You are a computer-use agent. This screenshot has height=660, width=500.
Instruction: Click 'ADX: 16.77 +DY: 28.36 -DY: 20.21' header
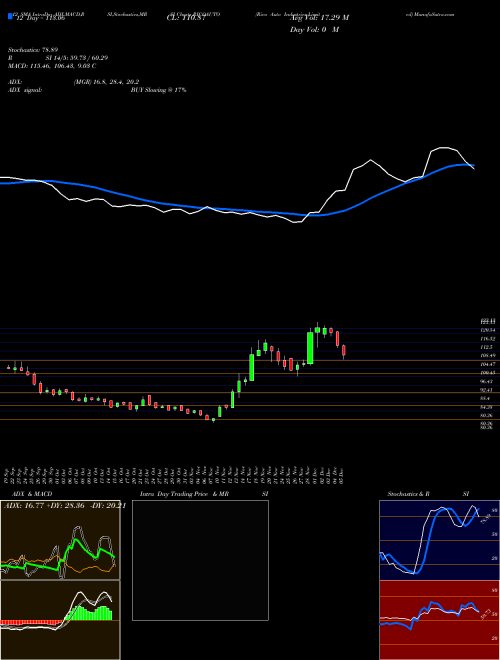click(x=65, y=506)
